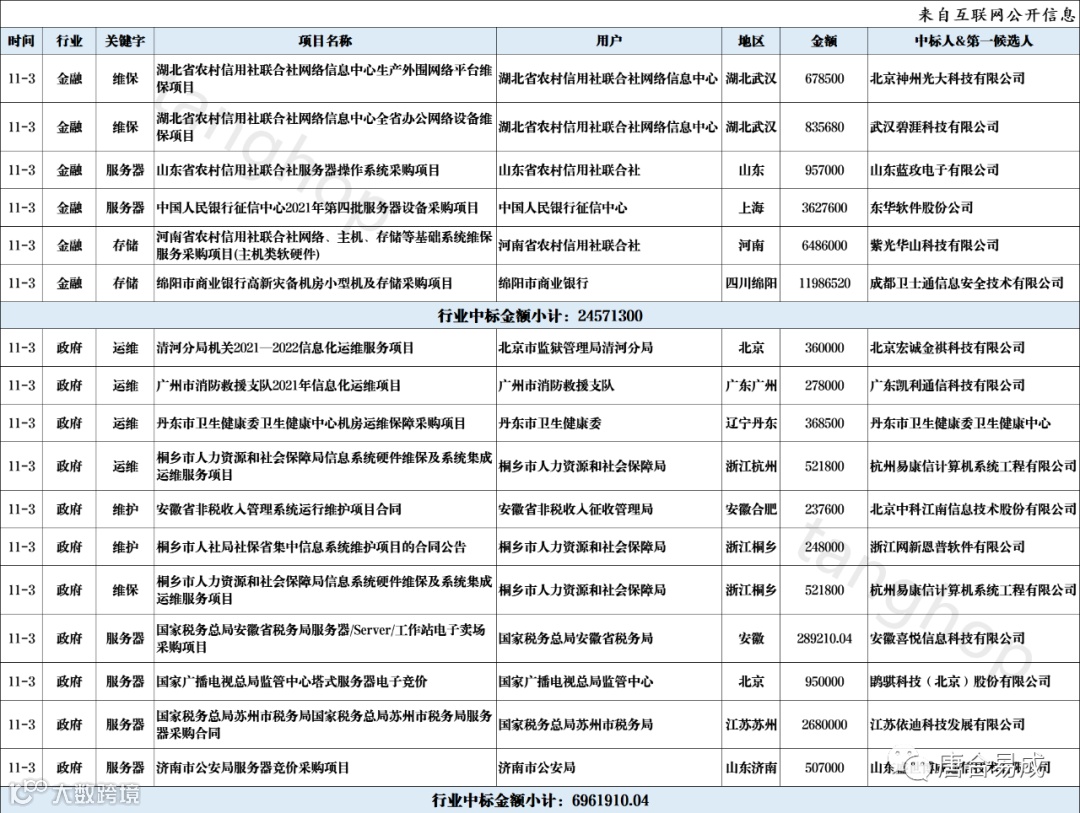Select winner 武汉碧涯科技有限公司

[x=934, y=127]
